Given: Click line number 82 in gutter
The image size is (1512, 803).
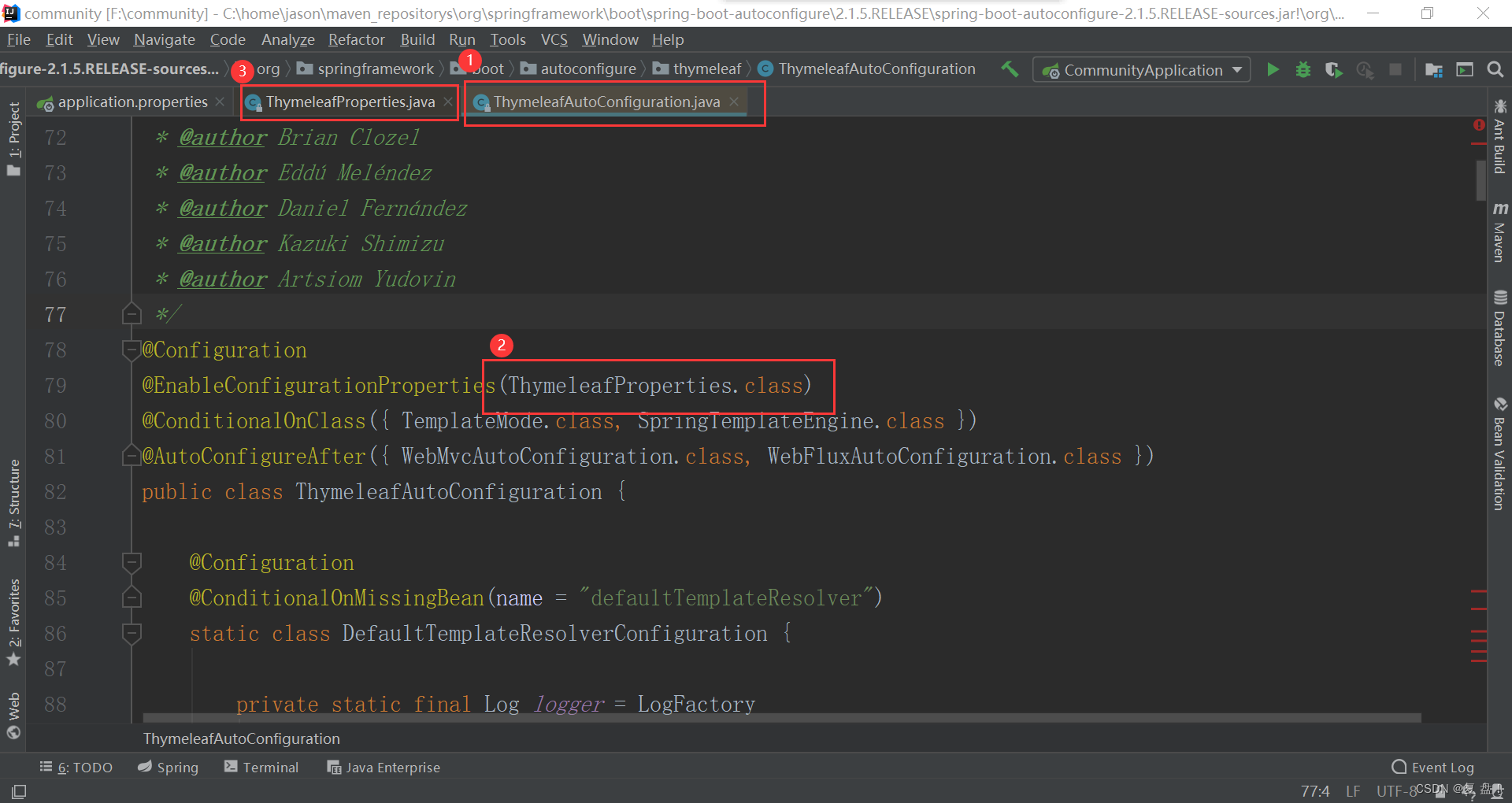Looking at the screenshot, I should (x=55, y=491).
